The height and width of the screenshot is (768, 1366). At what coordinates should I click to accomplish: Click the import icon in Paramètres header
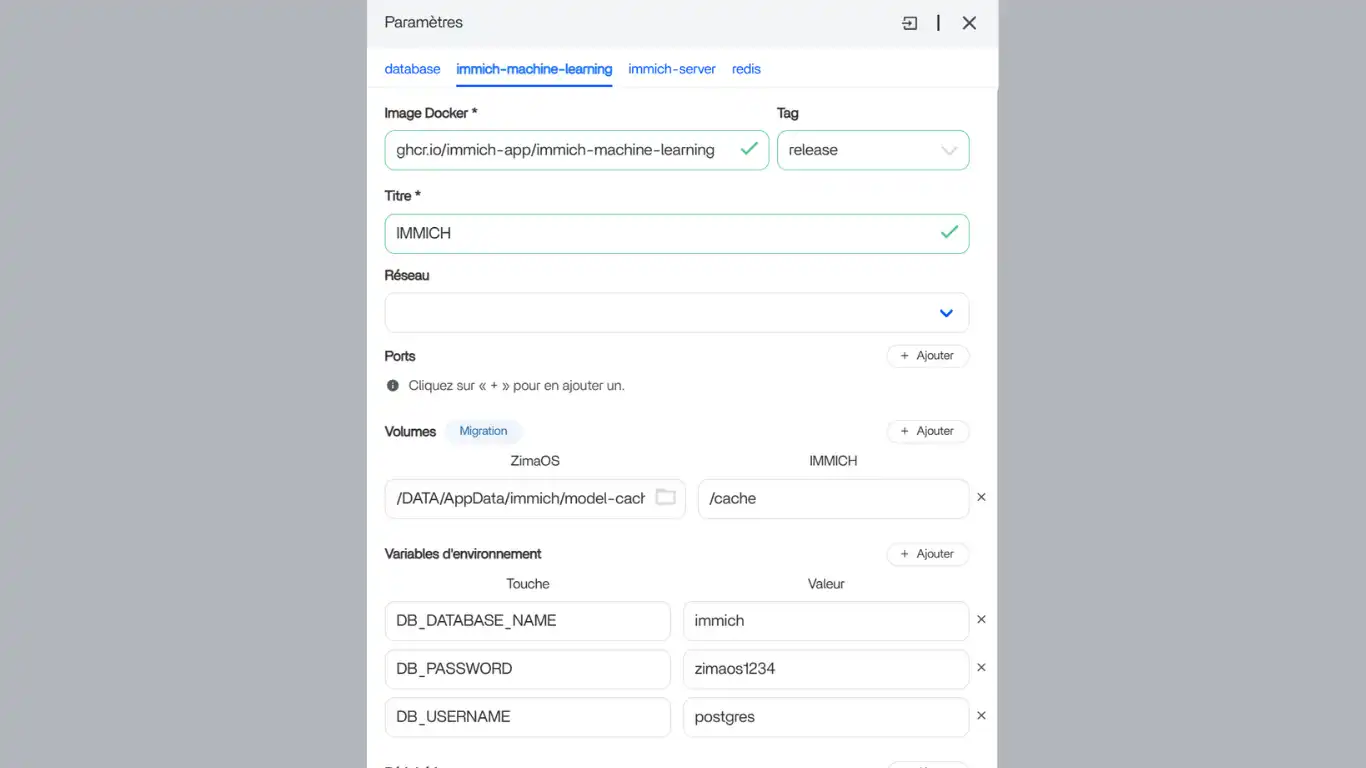(x=909, y=23)
